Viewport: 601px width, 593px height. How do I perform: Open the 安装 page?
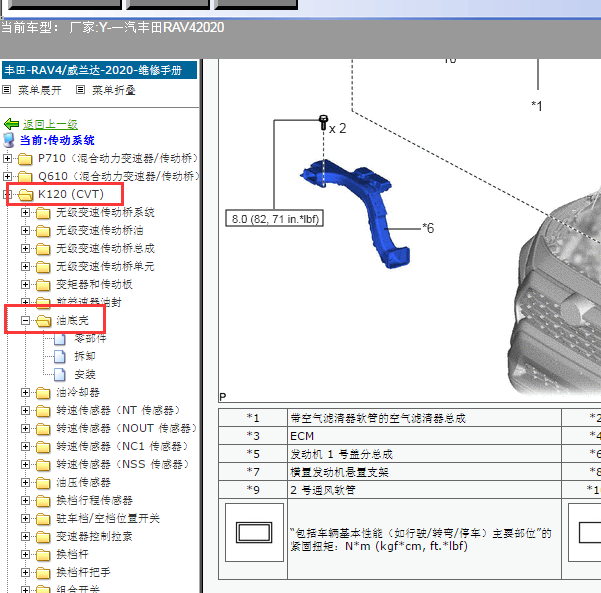tap(85, 374)
